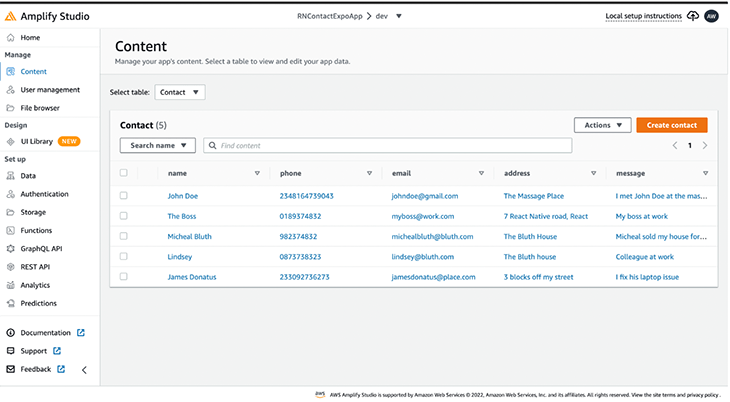Check the John Doe row checkbox
This screenshot has width=730, height=402.
(124, 196)
